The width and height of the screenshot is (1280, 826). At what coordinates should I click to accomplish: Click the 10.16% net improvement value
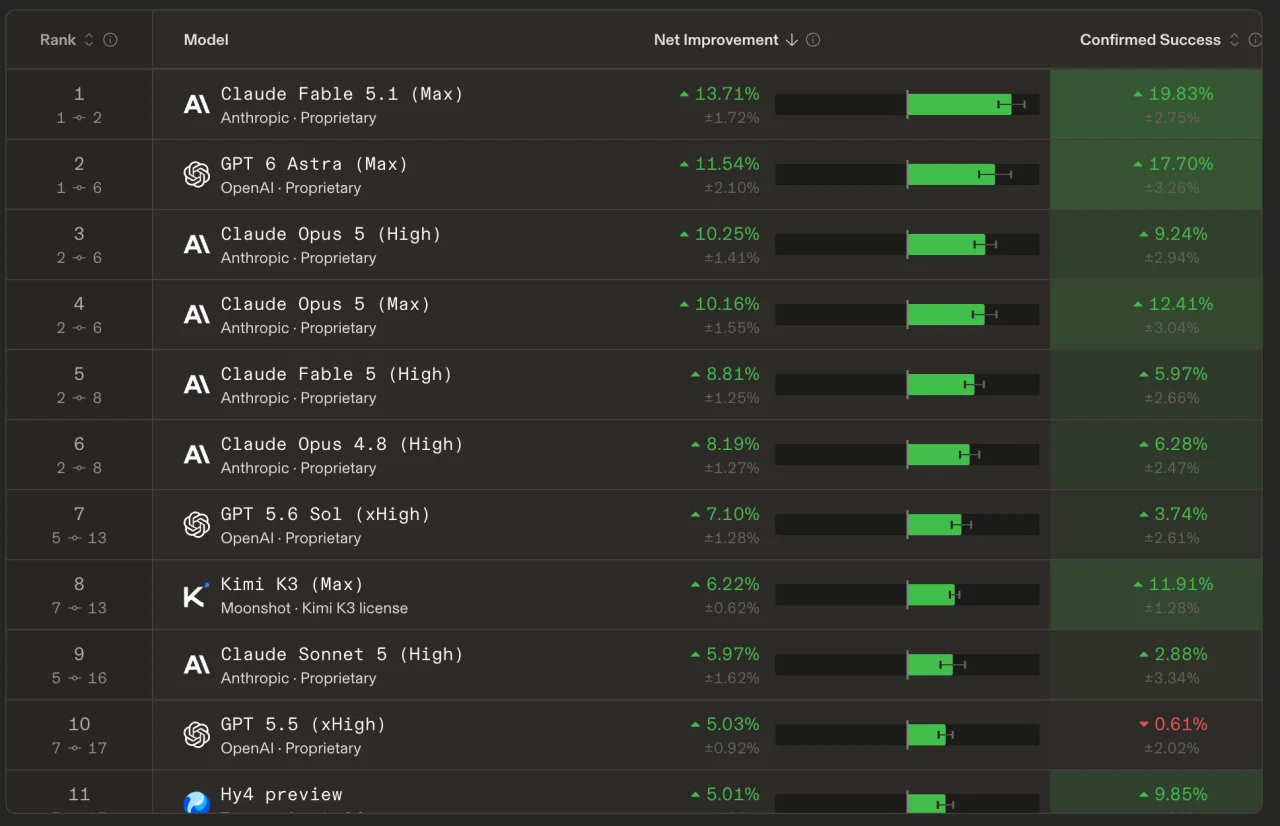727,304
